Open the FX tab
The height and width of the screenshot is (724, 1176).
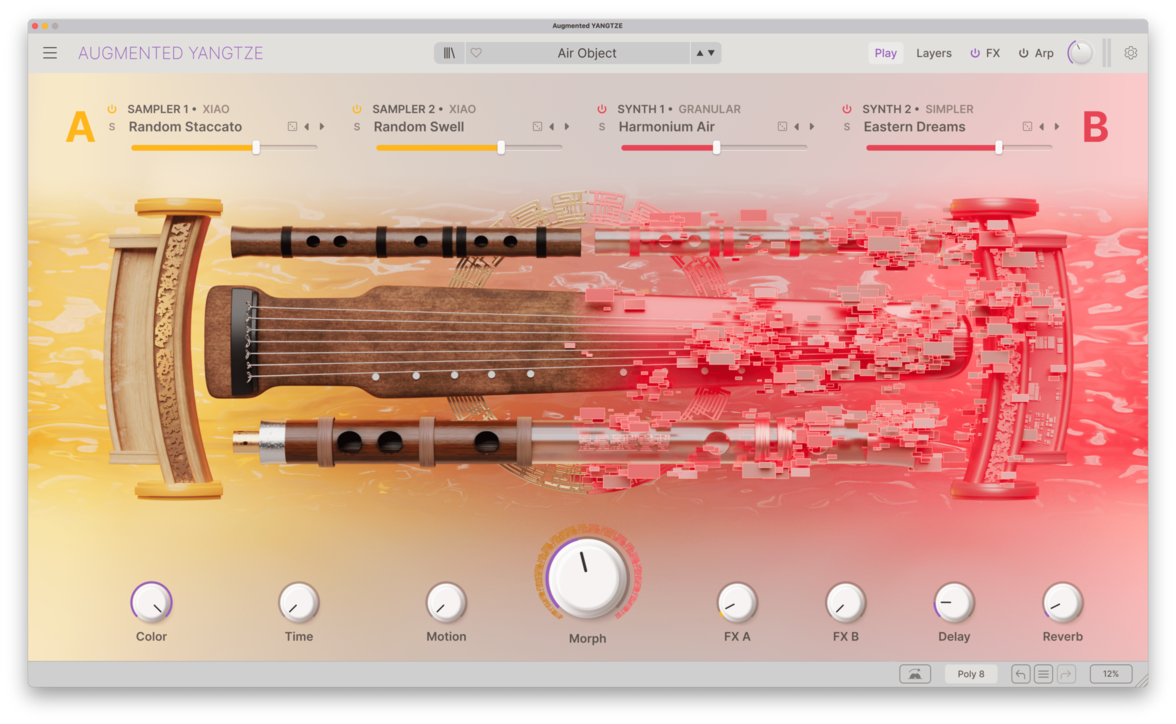[993, 53]
